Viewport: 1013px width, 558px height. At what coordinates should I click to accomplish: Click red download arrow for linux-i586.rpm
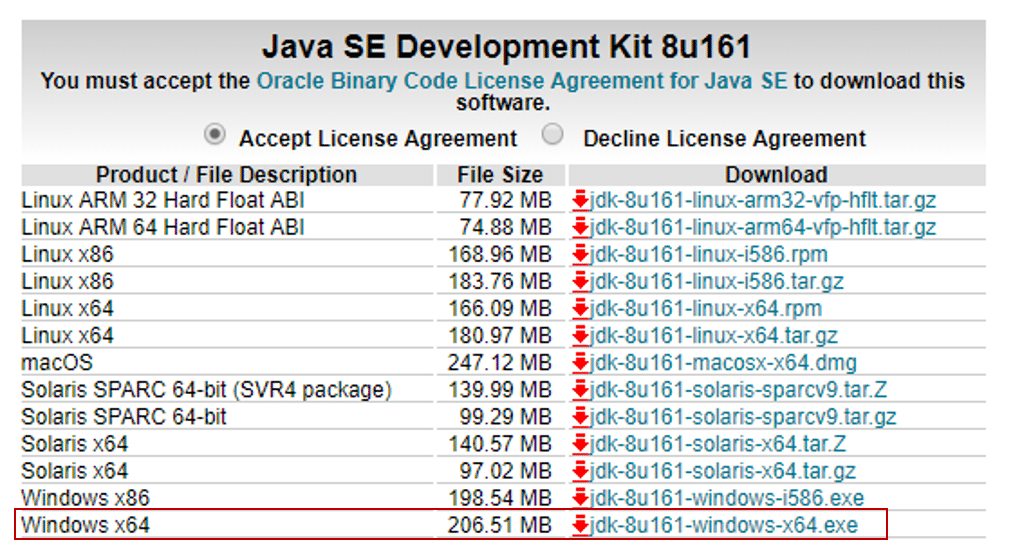[580, 254]
